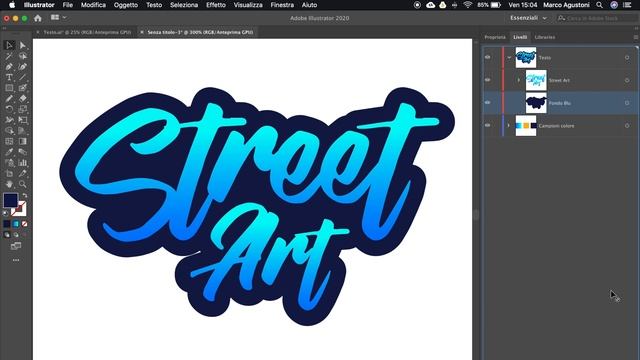Screen dimensions: 640x360
Task: Pick the Slice tool
Action: (x=22, y=173)
